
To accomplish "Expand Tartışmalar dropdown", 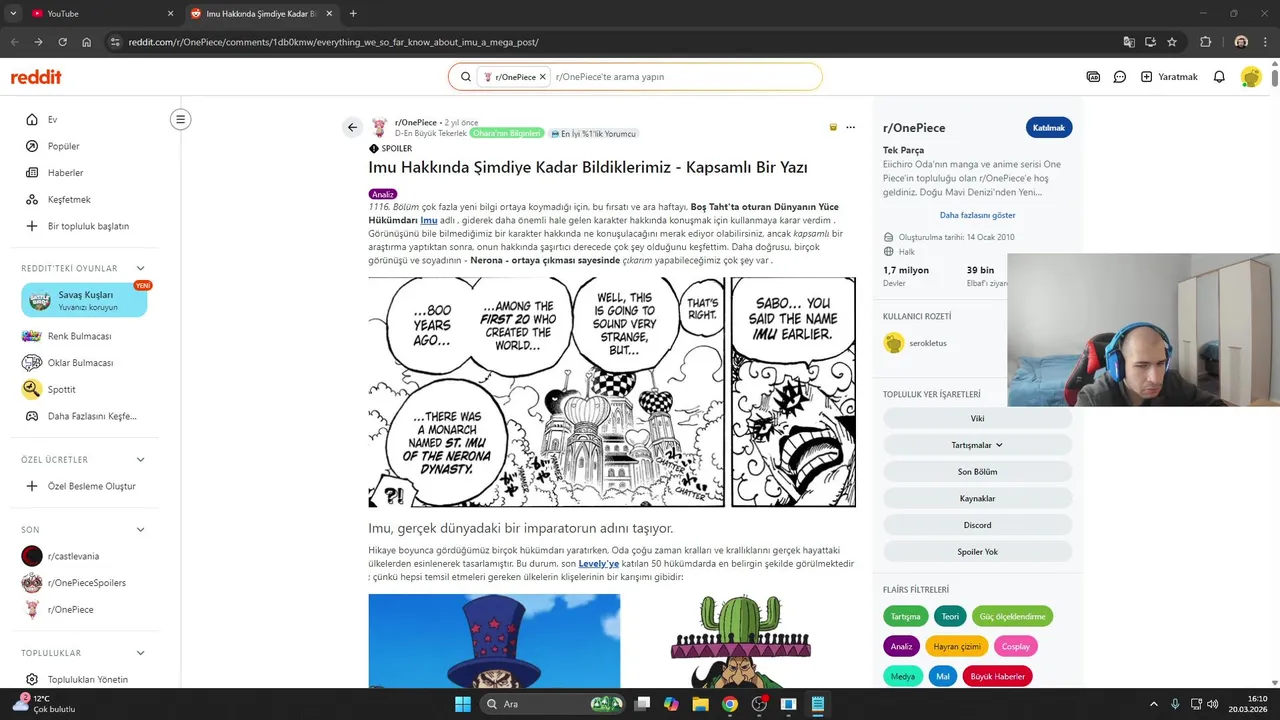I will (977, 445).
